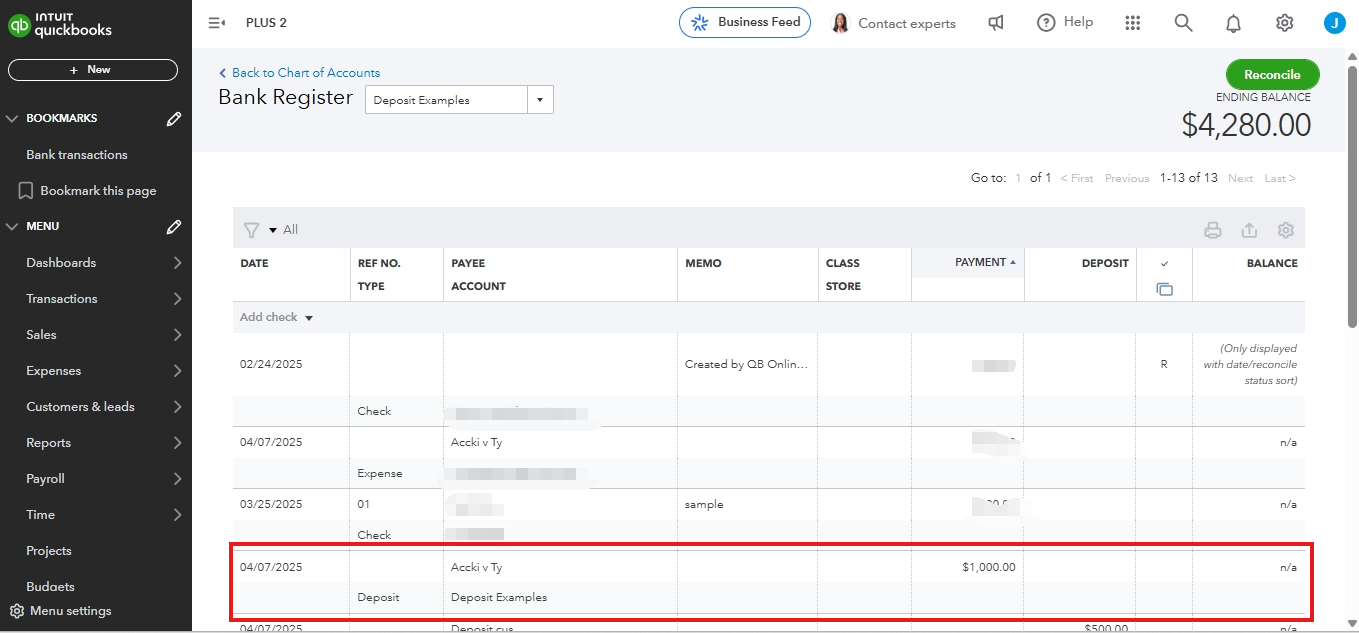Expand the Expenses submenu arrow
The image size is (1359, 633).
pos(177,371)
